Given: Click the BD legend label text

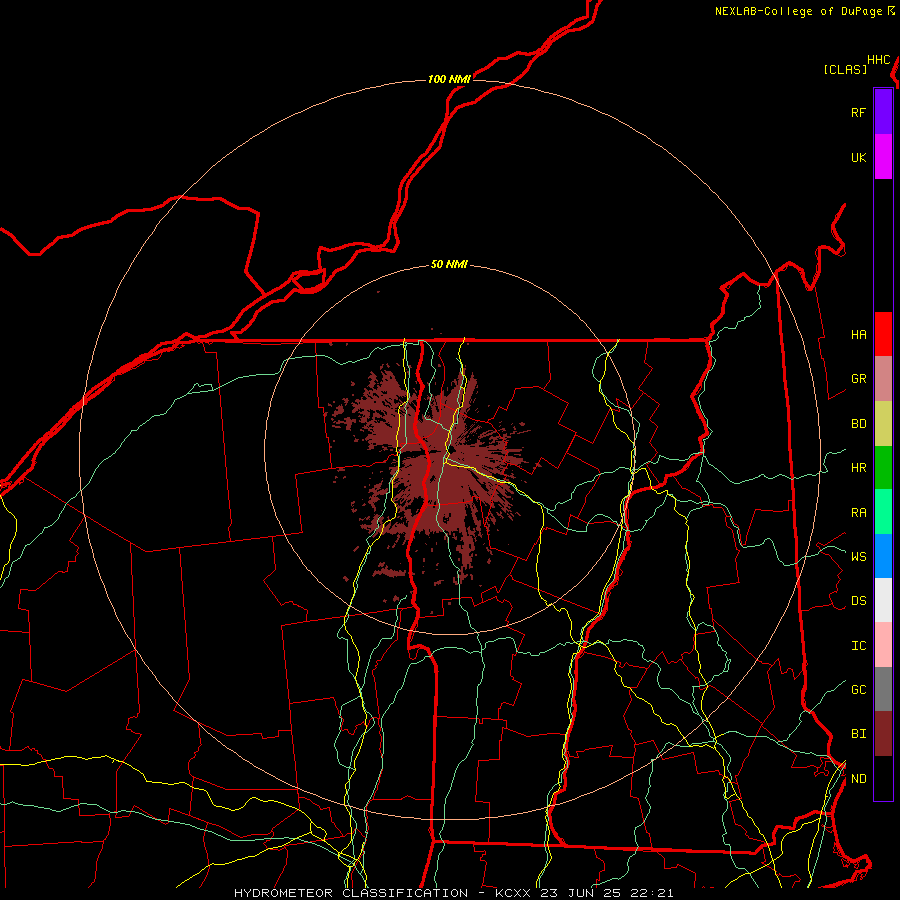Looking at the screenshot, I should point(858,424).
